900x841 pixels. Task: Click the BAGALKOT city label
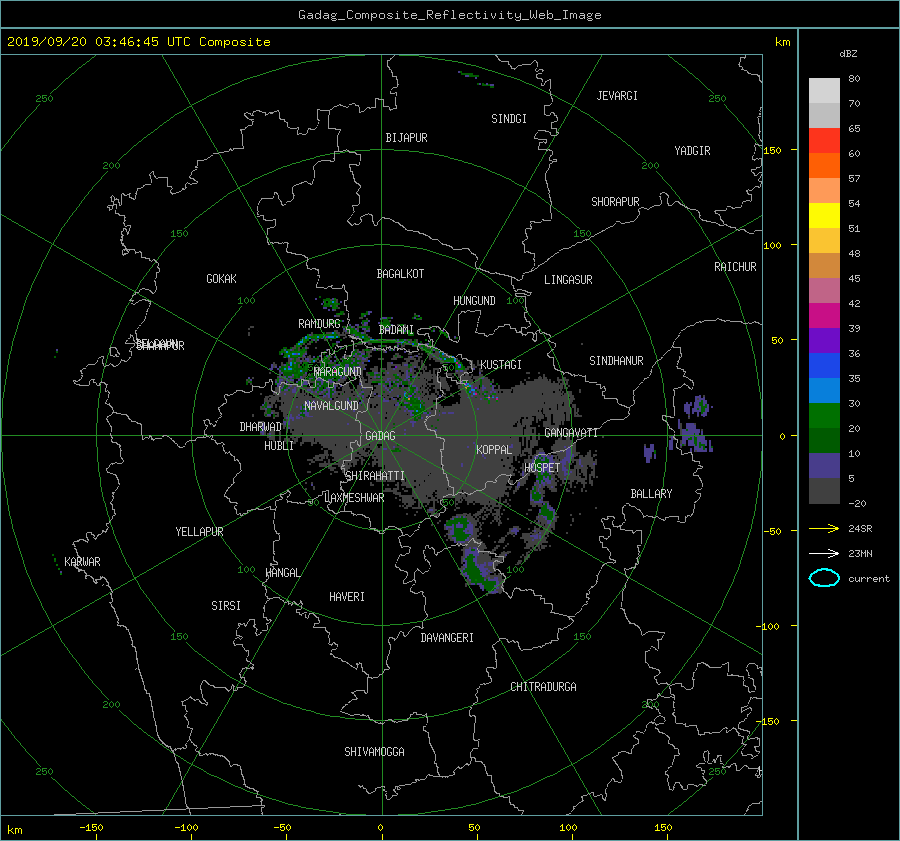400,274
